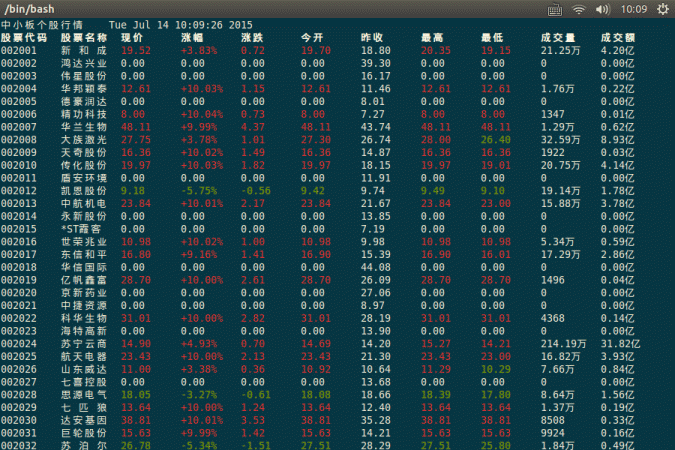Select stock name 新和成
Image resolution: width=675 pixels, height=450 pixels.
[84, 50]
